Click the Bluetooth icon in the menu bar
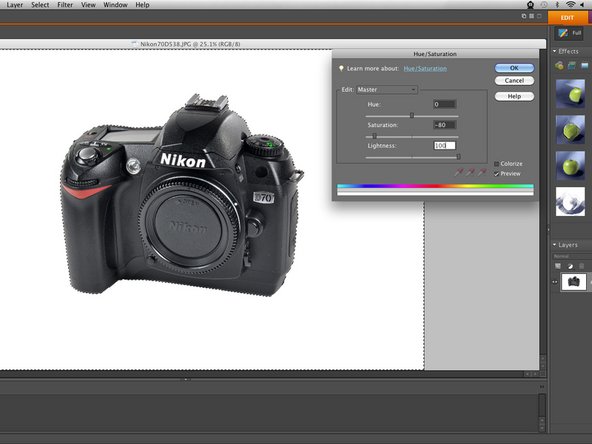This screenshot has height=444, width=592. (557, 5)
